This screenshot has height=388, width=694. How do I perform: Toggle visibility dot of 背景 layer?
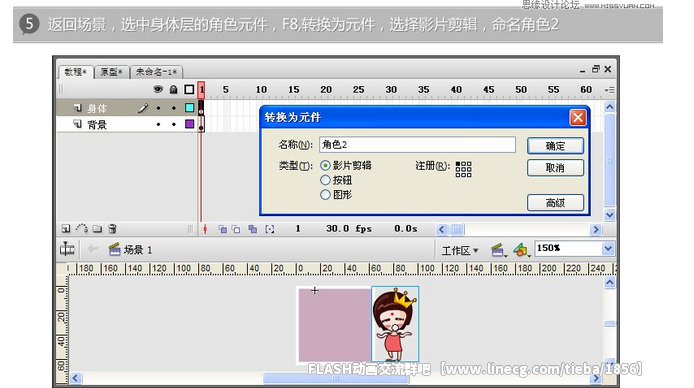pyautogui.click(x=158, y=124)
